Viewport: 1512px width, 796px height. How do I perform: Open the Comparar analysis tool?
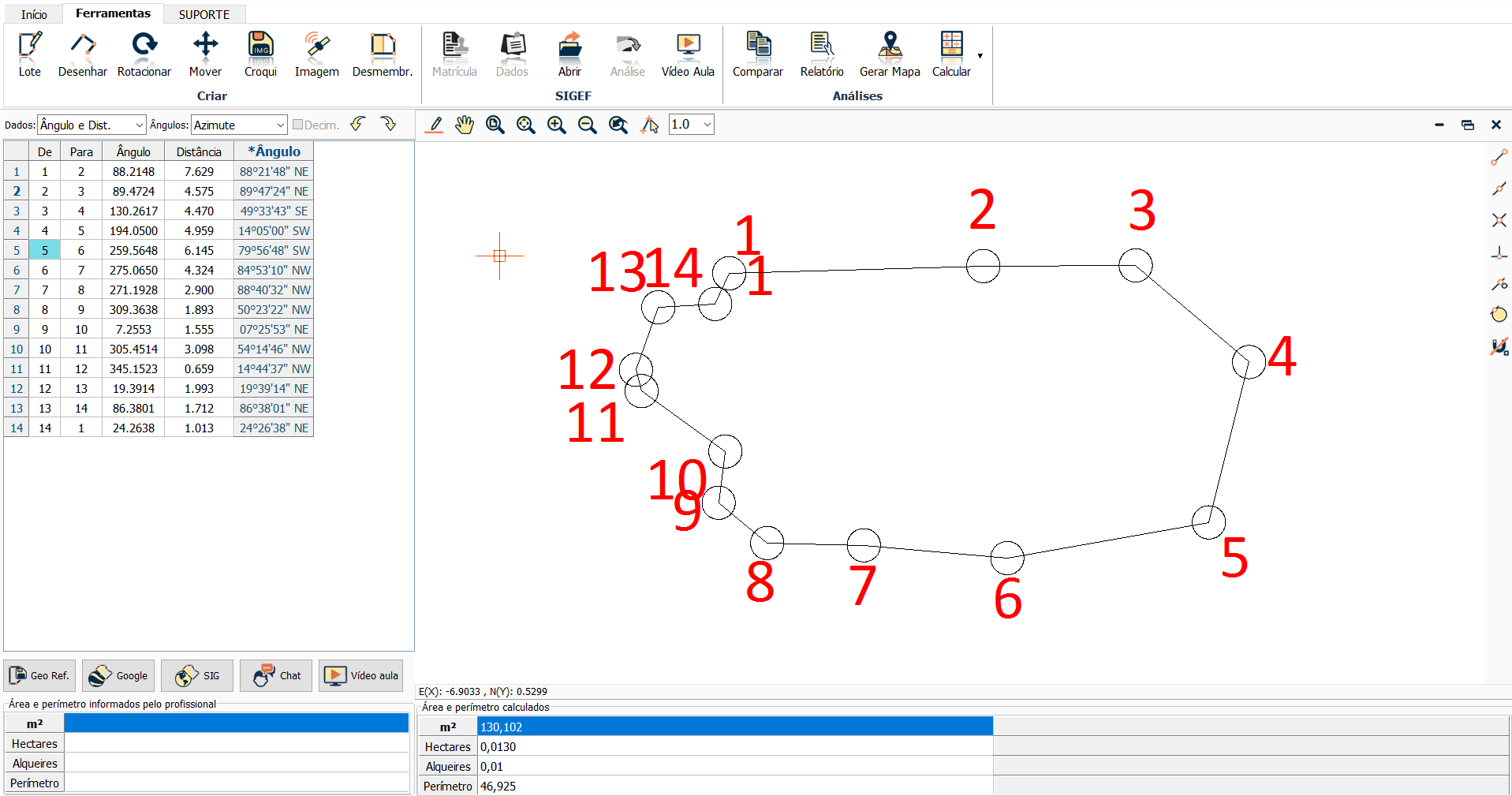coord(757,54)
